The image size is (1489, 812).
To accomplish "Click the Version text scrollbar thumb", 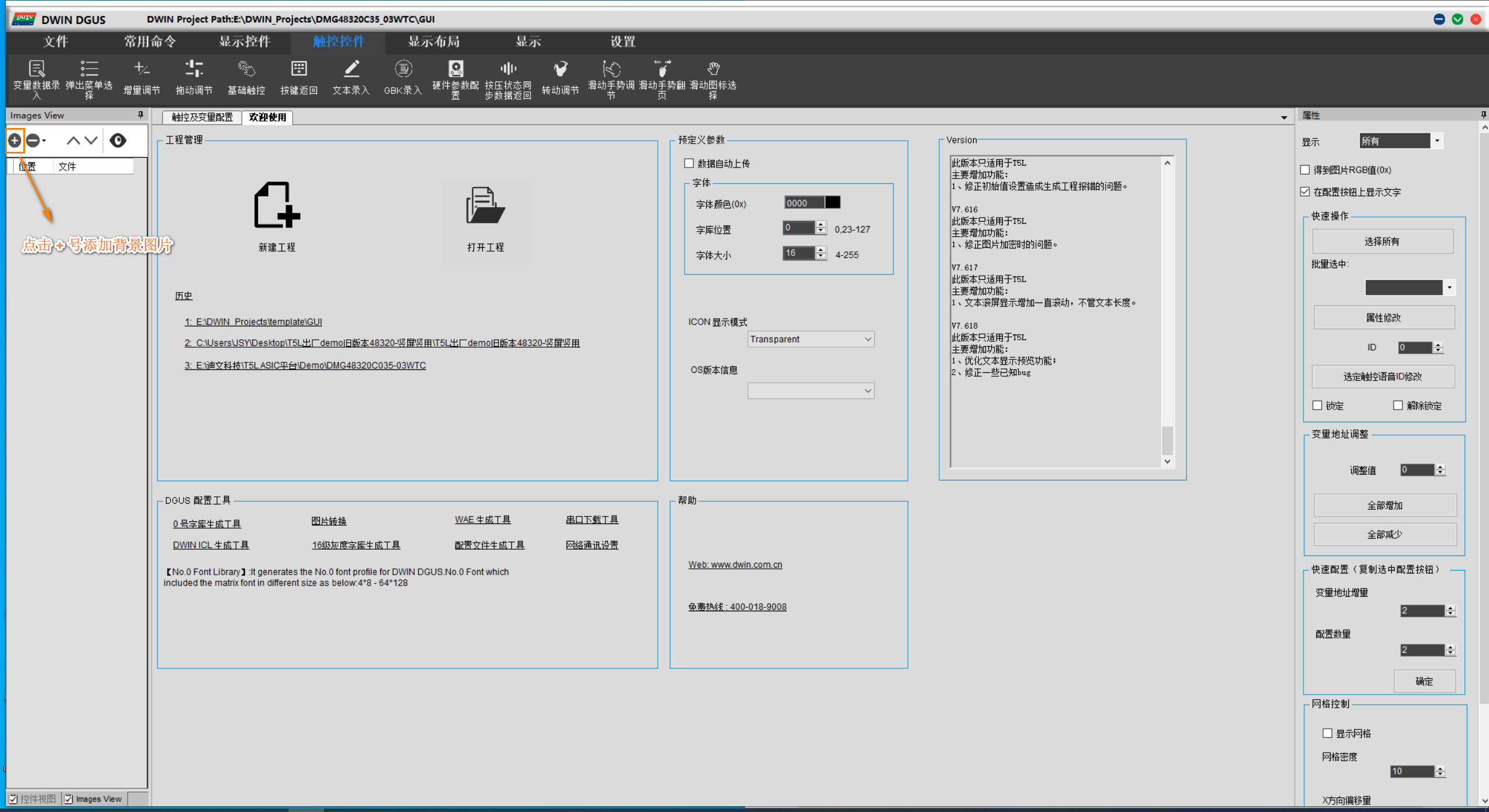I will point(1167,441).
